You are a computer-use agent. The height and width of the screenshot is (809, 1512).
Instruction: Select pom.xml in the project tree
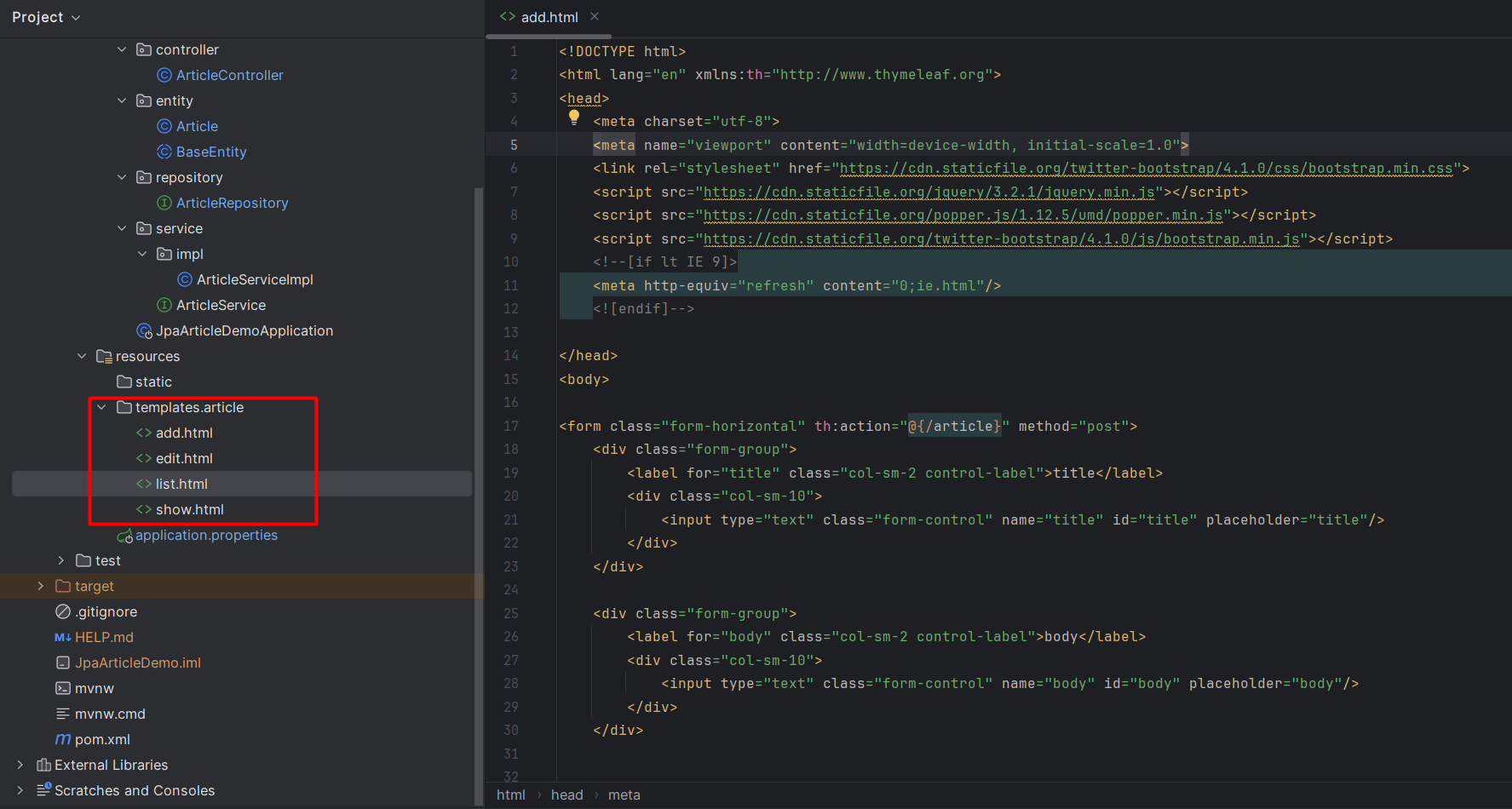pos(102,739)
